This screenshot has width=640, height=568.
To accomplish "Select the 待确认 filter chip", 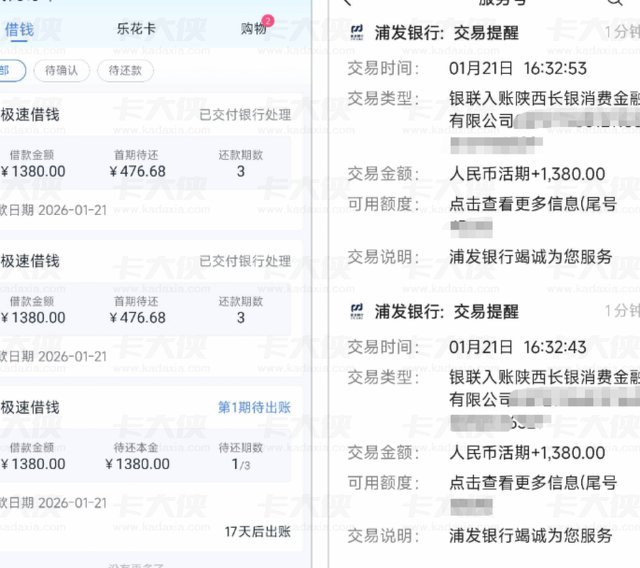I will (62, 71).
